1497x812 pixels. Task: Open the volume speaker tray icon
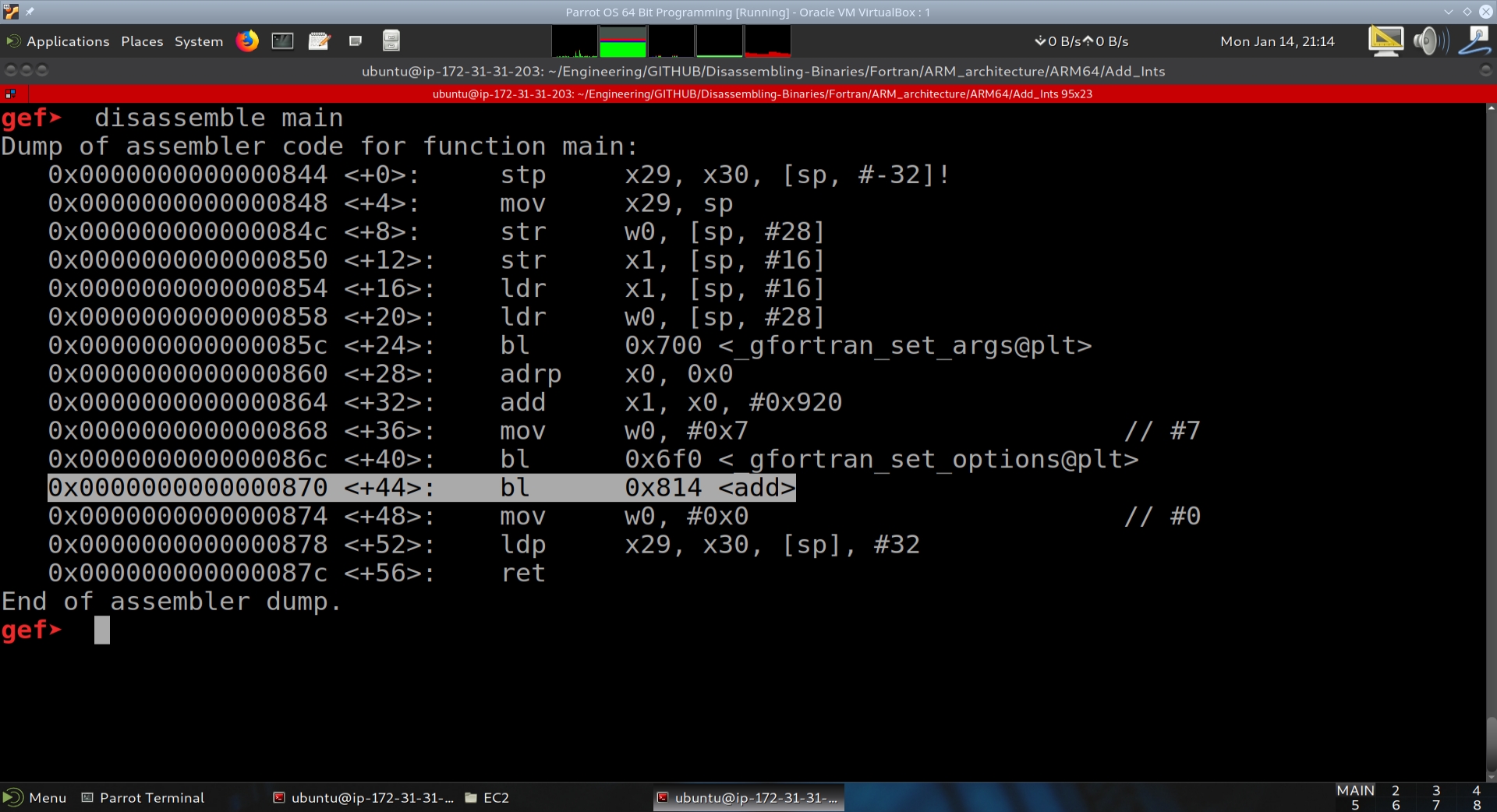tap(1431, 41)
